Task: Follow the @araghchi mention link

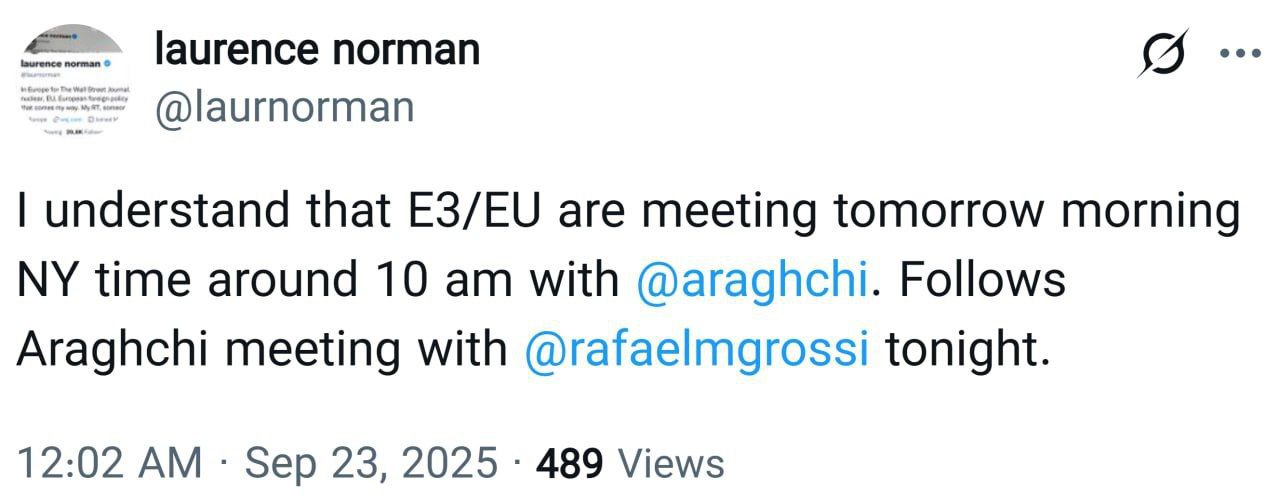Action: coord(751,281)
